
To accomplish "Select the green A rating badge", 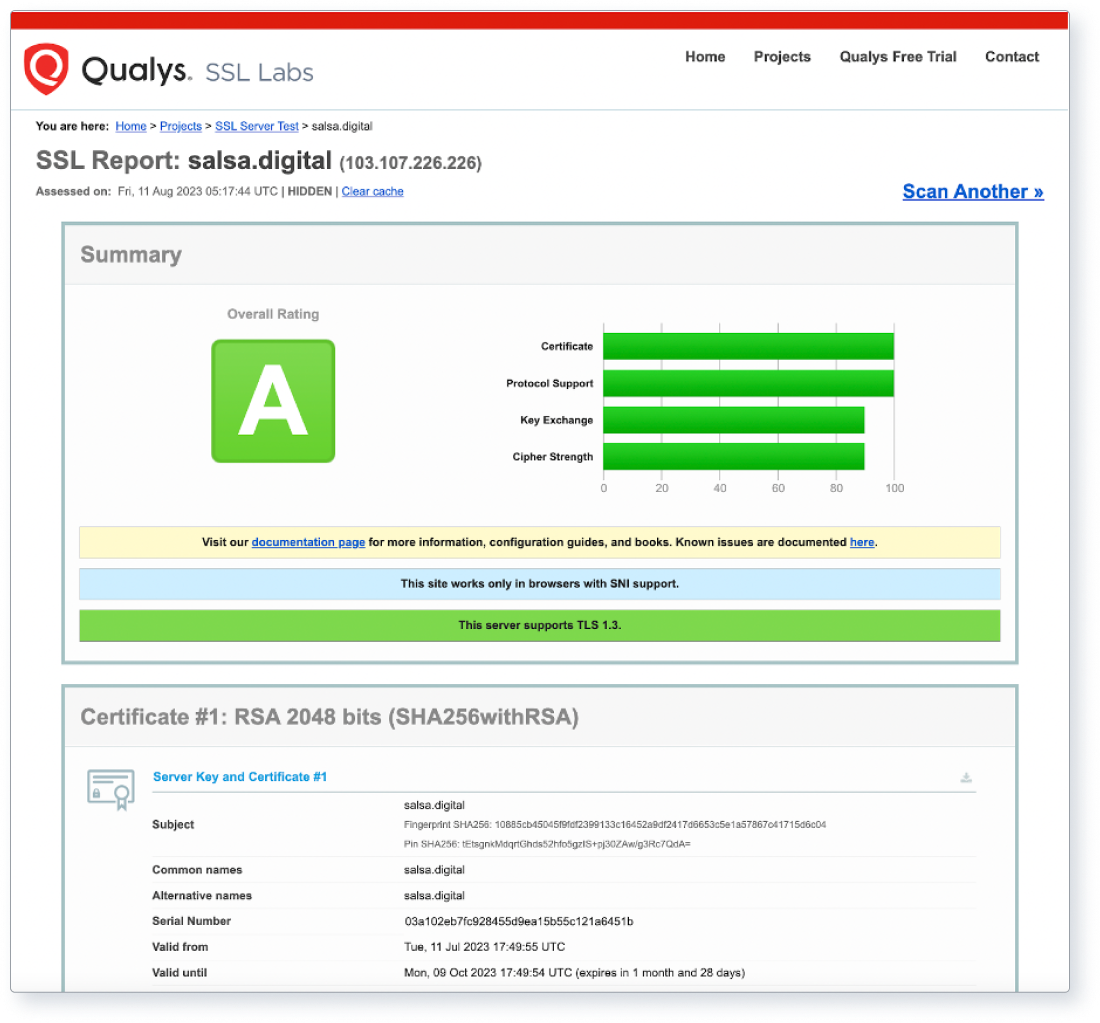I will (x=273, y=400).
